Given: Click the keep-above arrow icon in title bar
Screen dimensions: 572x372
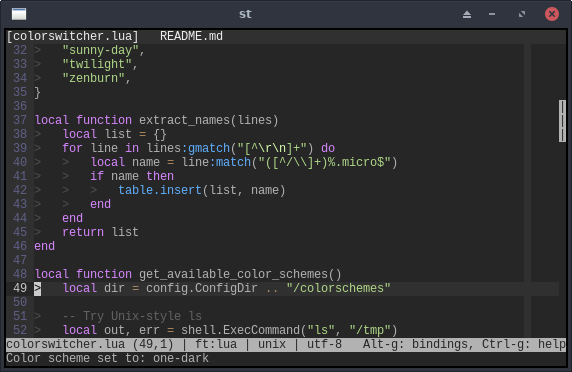Looking at the screenshot, I should [467, 14].
